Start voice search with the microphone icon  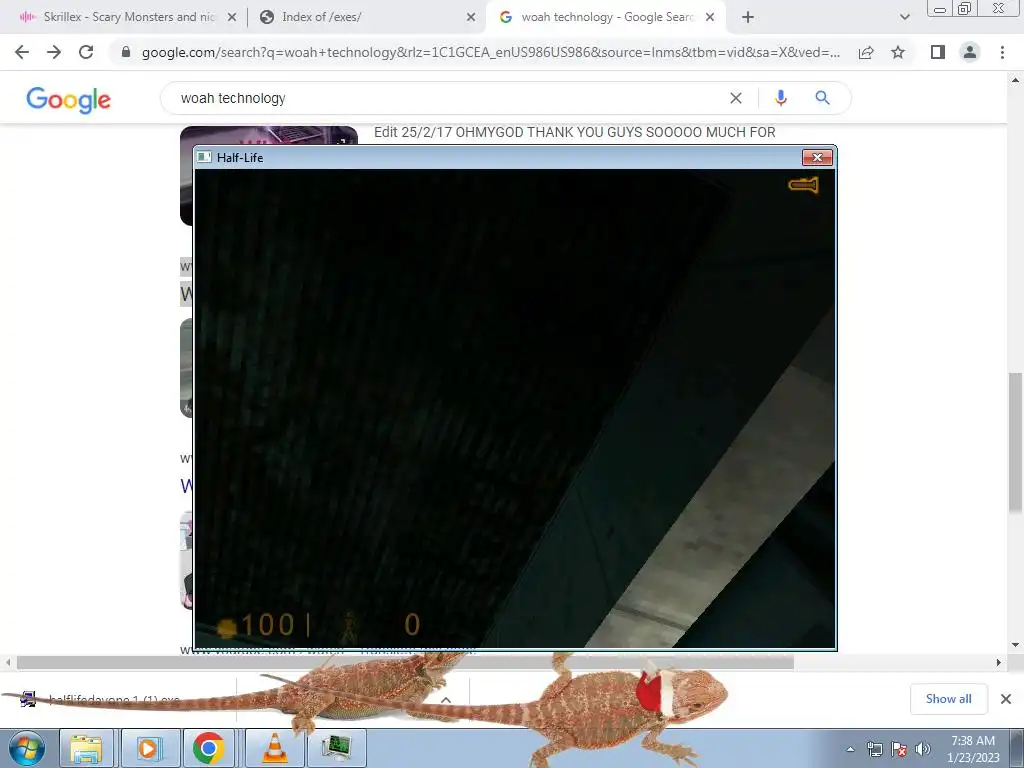[780, 98]
